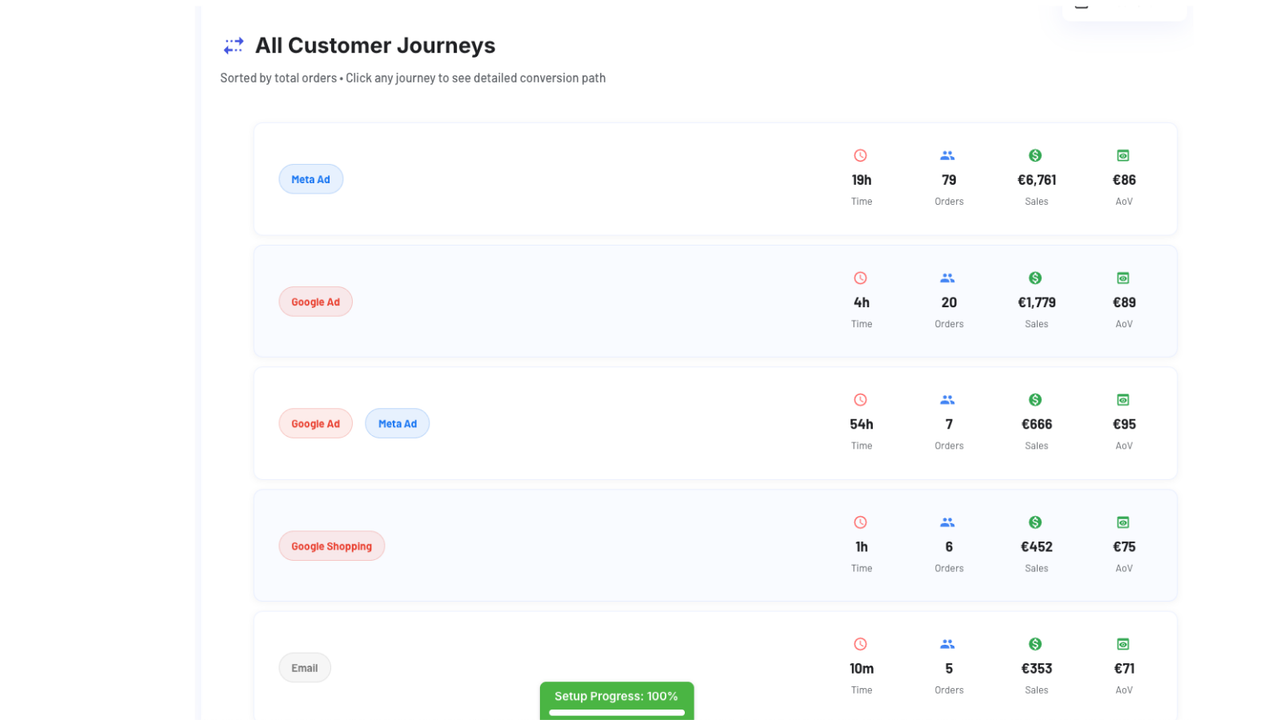
Task: Click the people icon above 6 orders
Action: (x=947, y=523)
